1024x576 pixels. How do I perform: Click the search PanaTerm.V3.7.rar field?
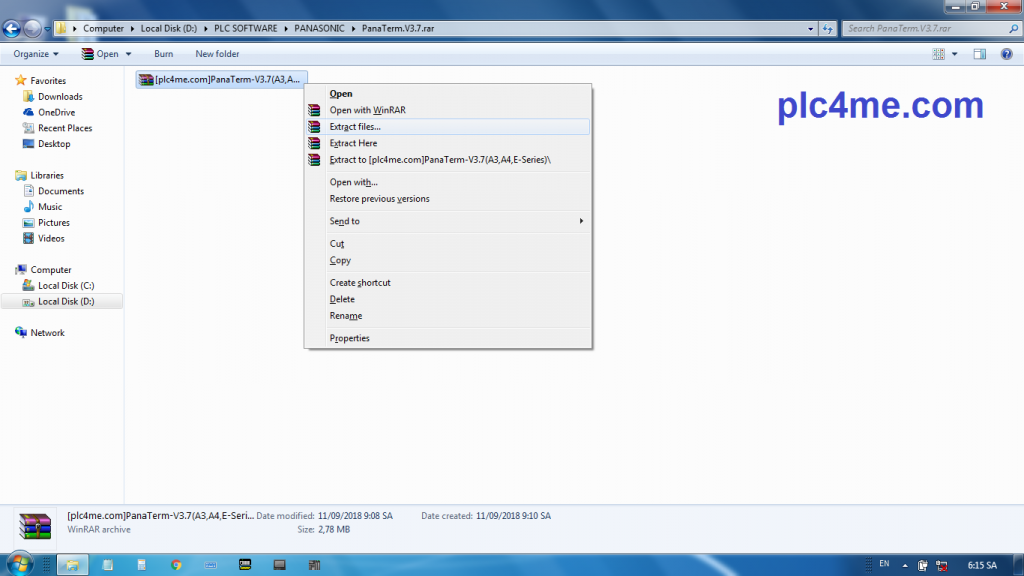coord(920,28)
